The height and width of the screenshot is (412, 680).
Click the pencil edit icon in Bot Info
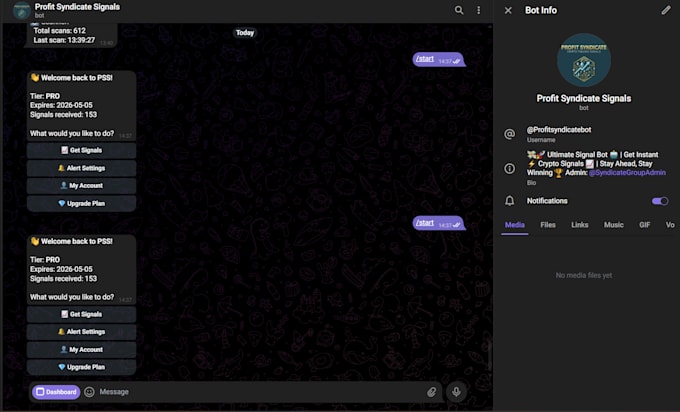666,10
